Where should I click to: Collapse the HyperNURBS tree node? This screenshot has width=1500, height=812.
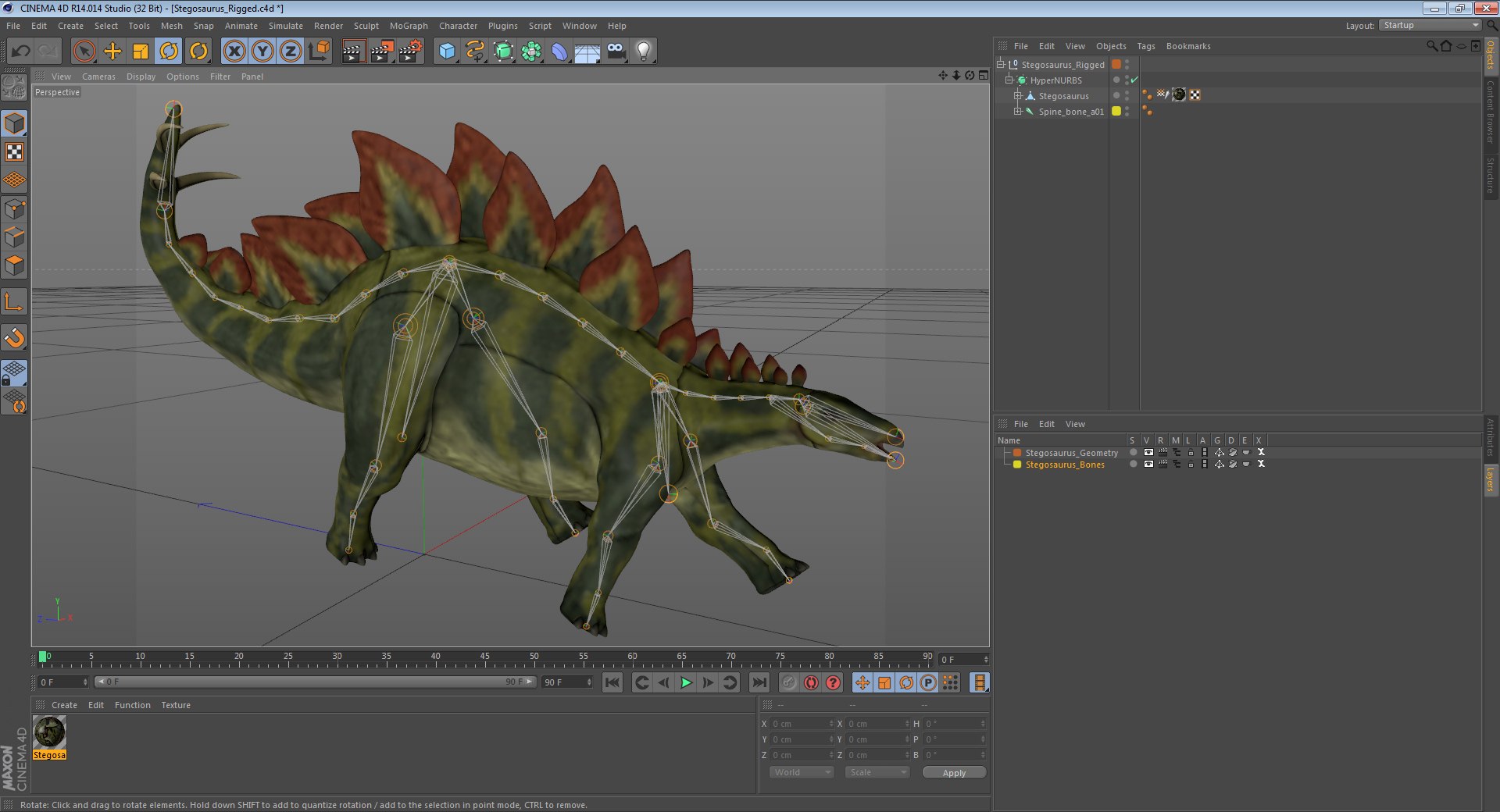(x=1009, y=80)
